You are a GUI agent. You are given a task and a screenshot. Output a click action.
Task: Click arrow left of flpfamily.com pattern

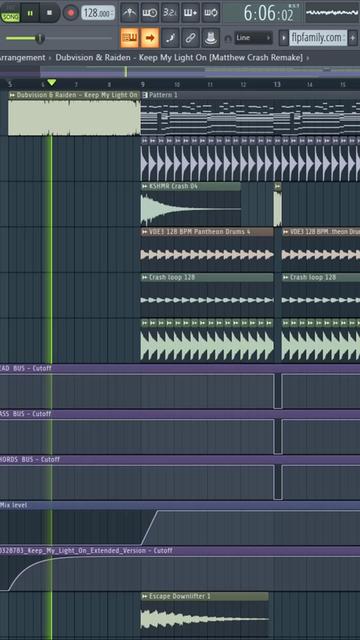tap(284, 38)
